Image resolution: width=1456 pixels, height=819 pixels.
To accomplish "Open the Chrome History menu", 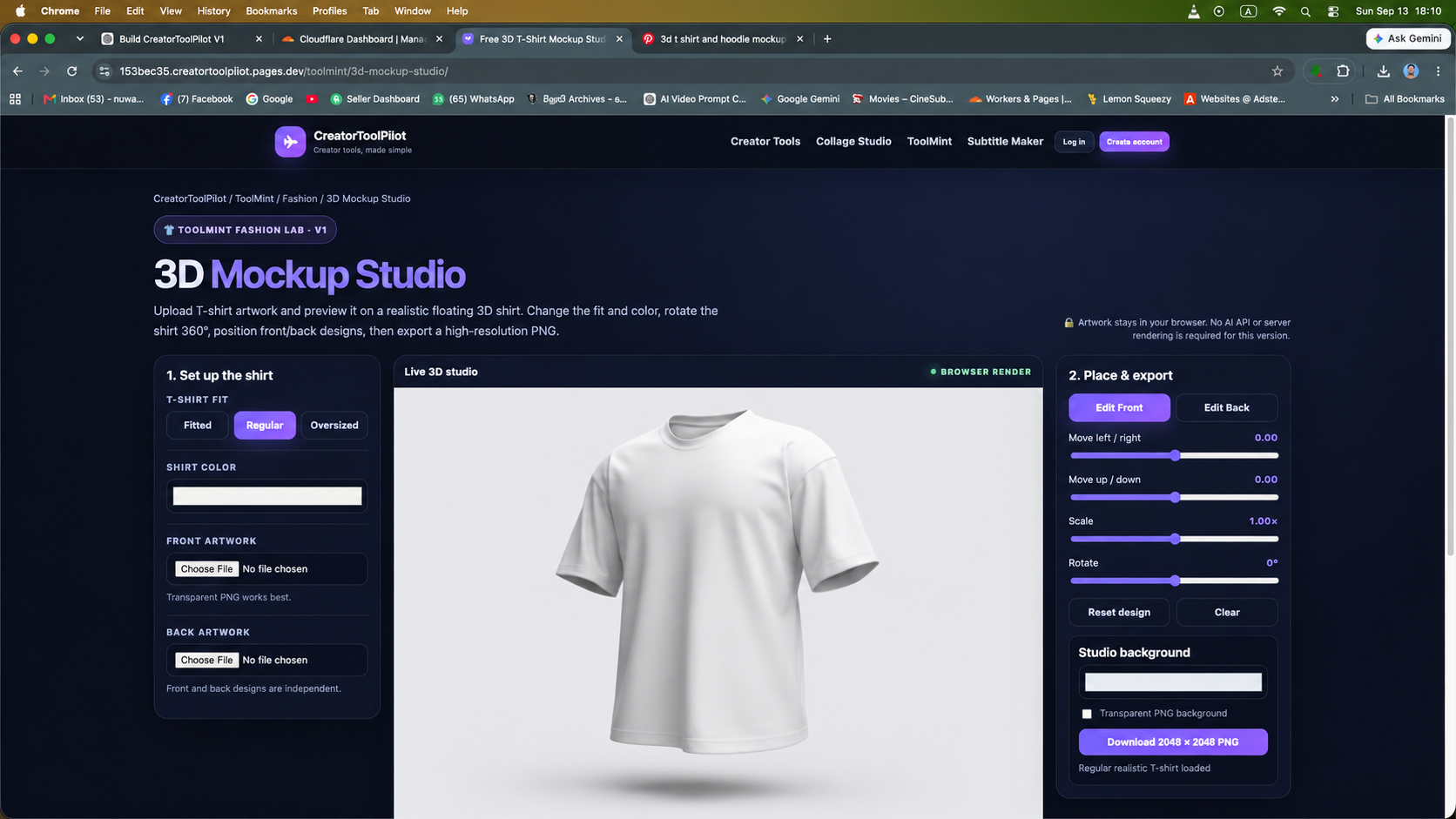I will pyautogui.click(x=213, y=11).
